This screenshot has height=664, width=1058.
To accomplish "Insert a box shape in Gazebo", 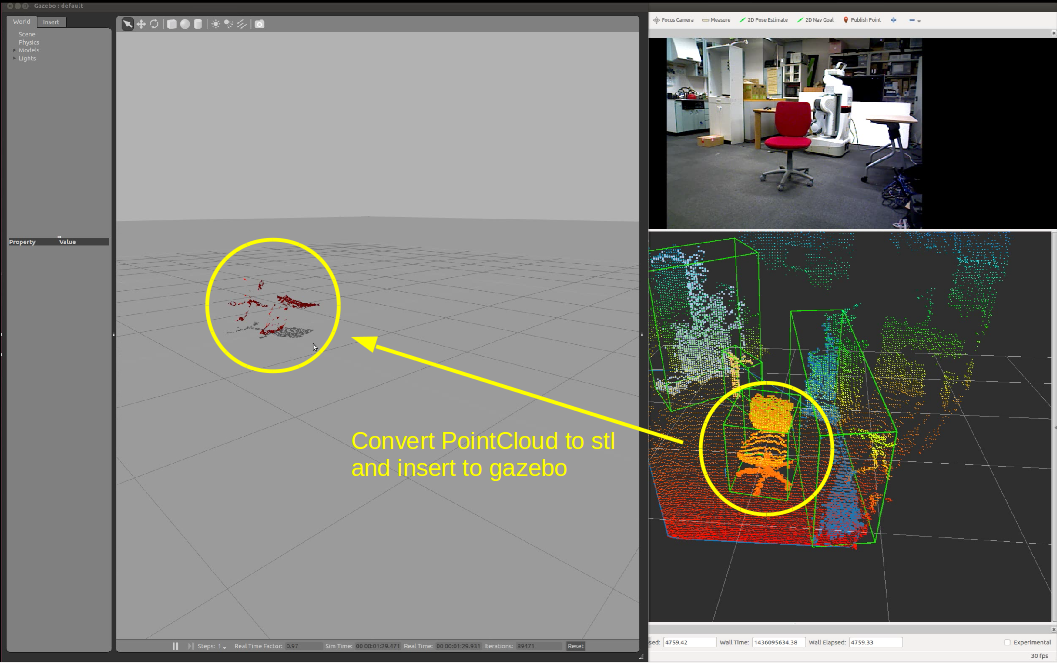I will click(x=172, y=24).
